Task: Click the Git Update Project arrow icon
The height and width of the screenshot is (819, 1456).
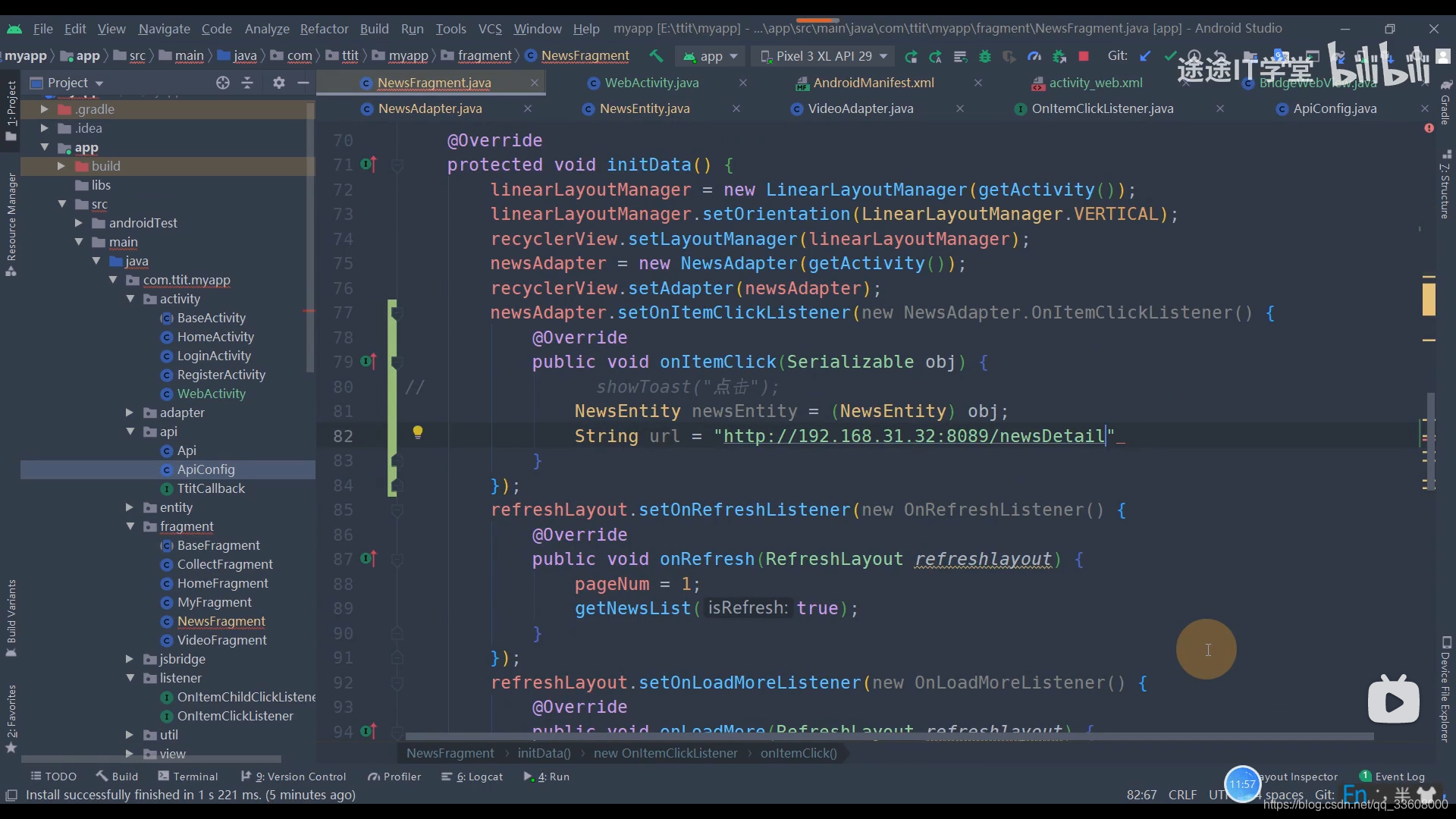Action: (1146, 56)
